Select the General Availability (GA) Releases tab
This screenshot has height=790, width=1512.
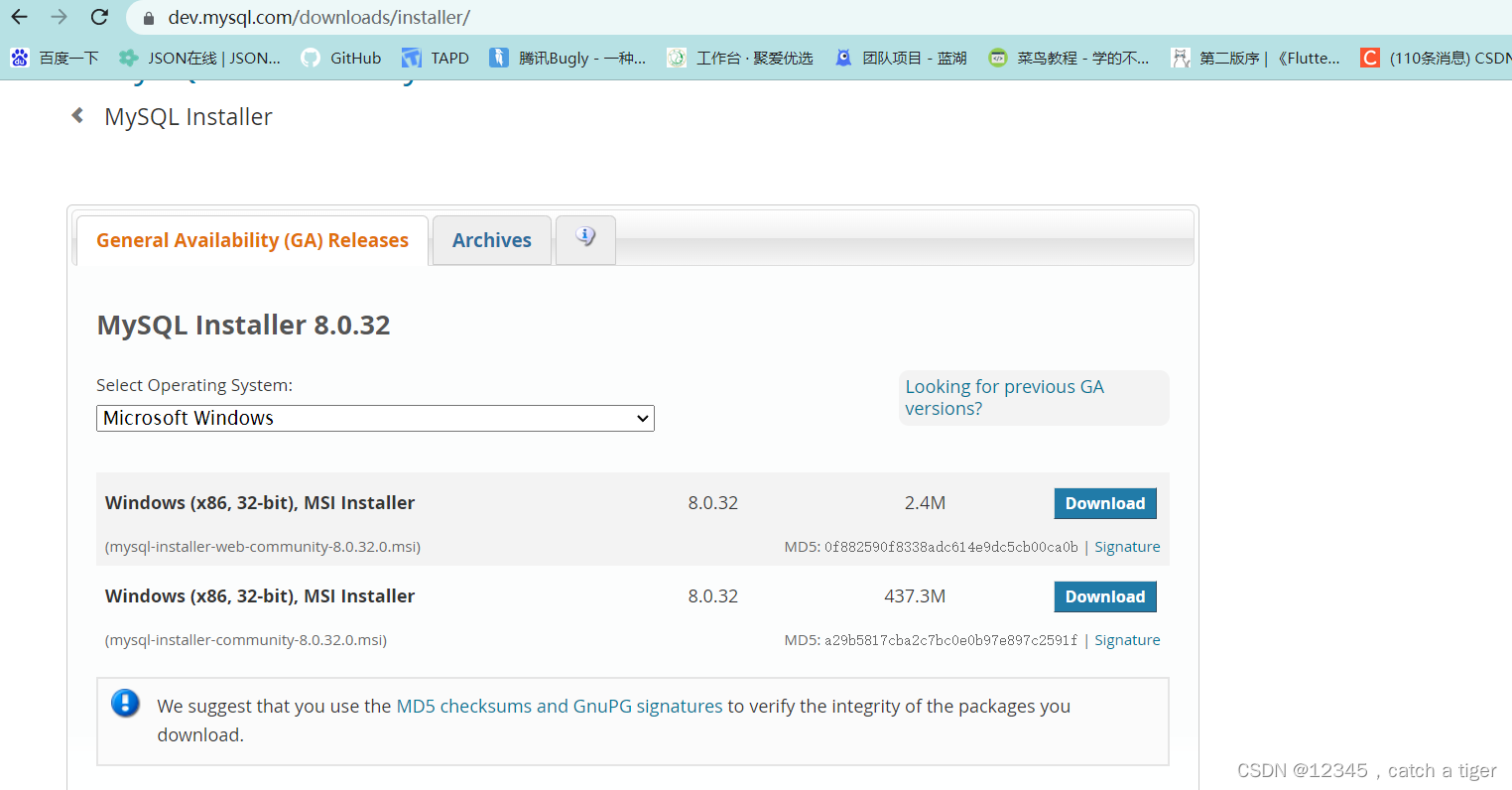coord(251,239)
